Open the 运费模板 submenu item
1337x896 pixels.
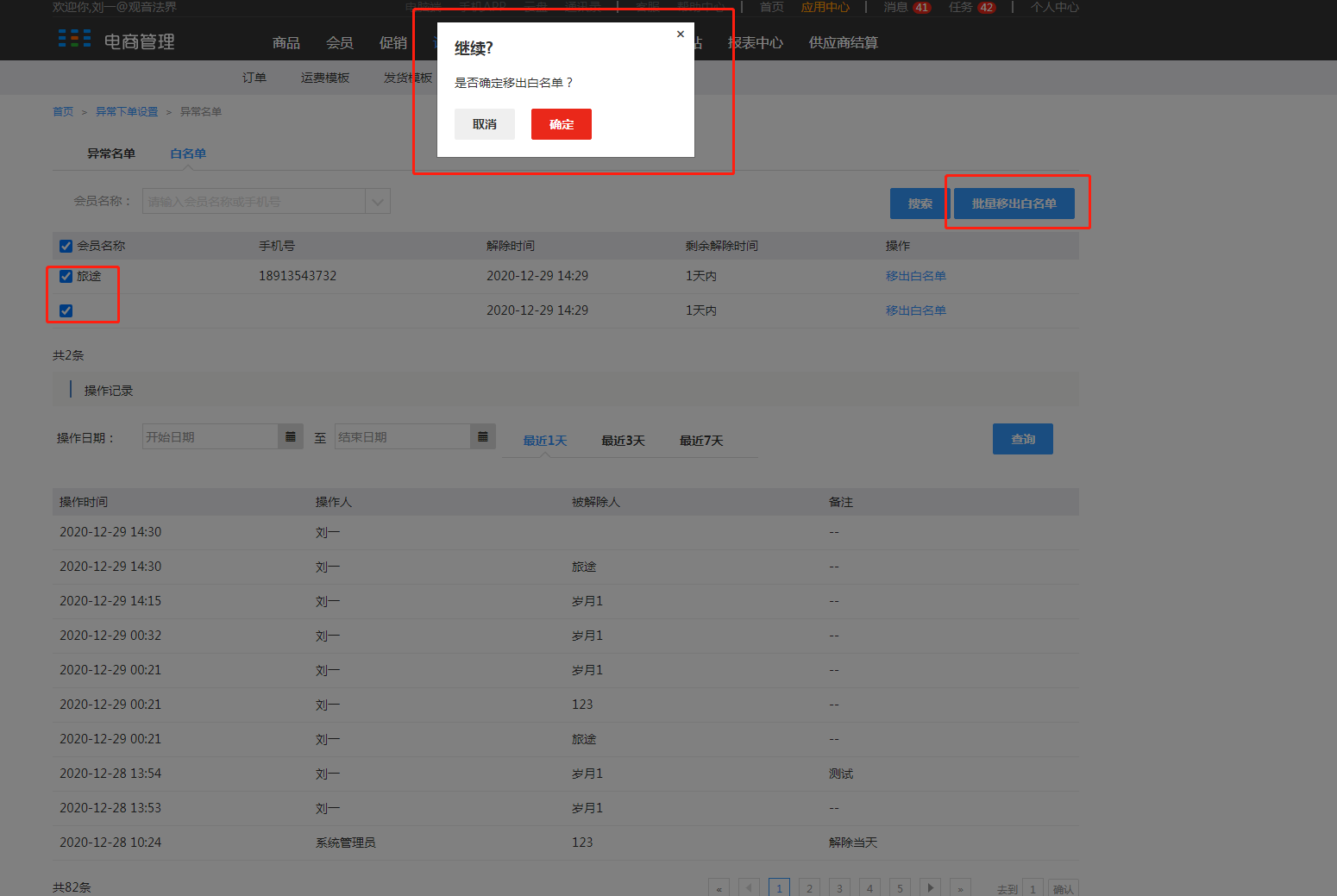point(325,78)
